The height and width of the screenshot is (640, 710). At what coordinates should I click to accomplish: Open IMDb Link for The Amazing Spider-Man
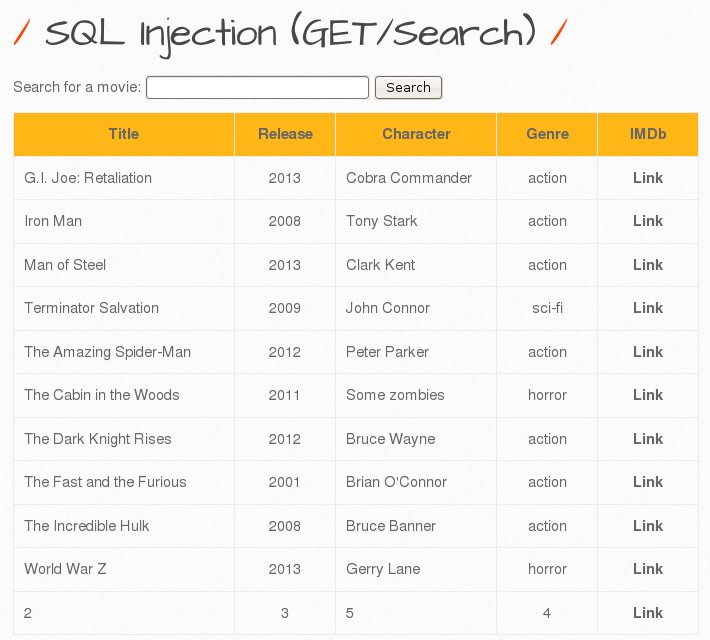(x=648, y=352)
